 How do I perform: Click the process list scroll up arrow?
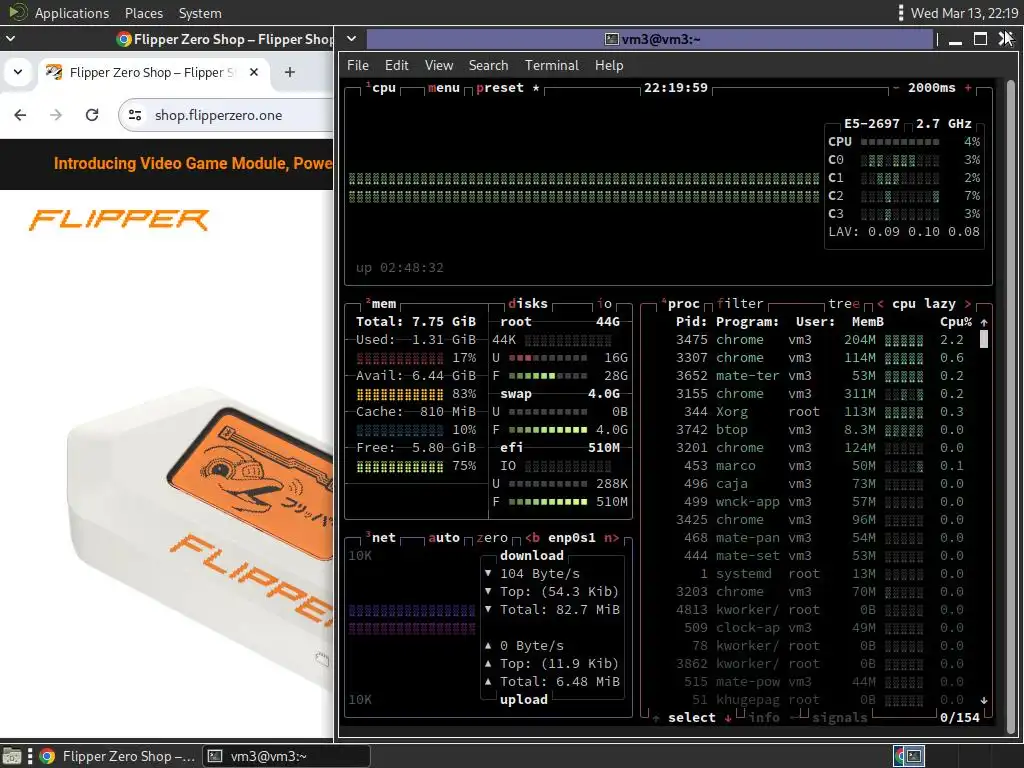tap(984, 322)
